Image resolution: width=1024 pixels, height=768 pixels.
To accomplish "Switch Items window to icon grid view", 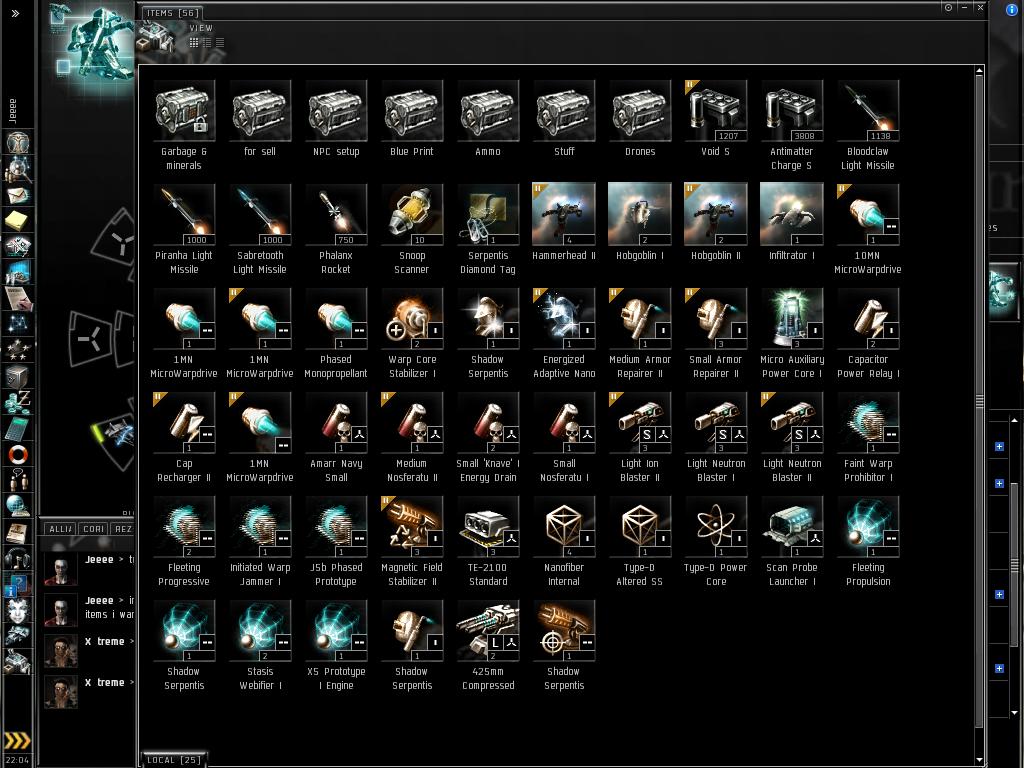I will coord(194,42).
